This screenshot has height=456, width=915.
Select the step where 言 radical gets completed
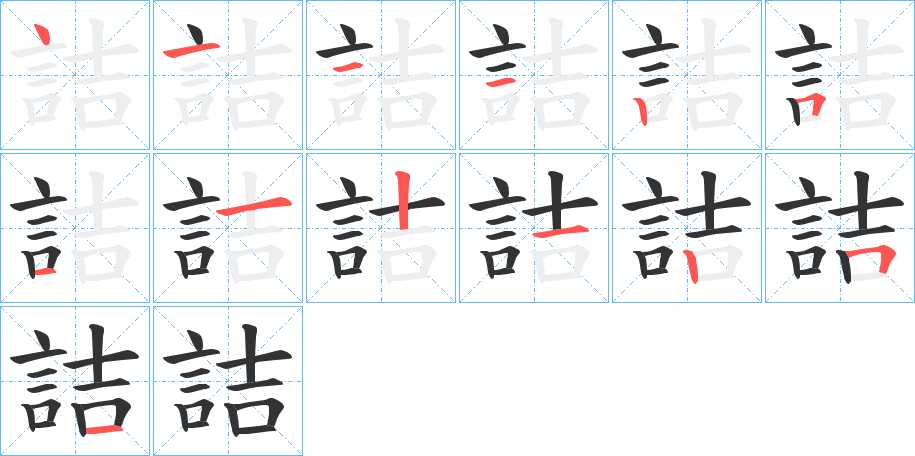(x=75, y=228)
